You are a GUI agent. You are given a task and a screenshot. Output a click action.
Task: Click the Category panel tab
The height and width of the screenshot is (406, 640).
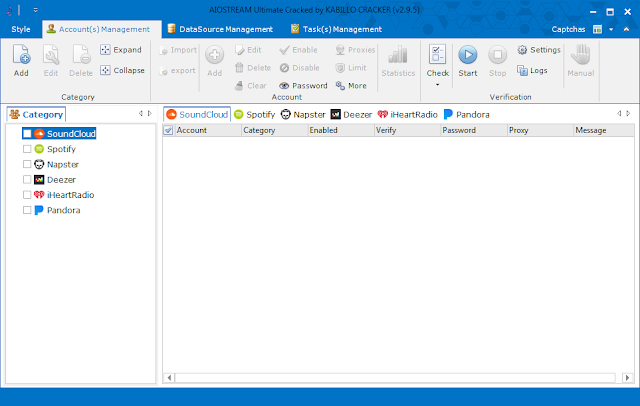(x=36, y=115)
